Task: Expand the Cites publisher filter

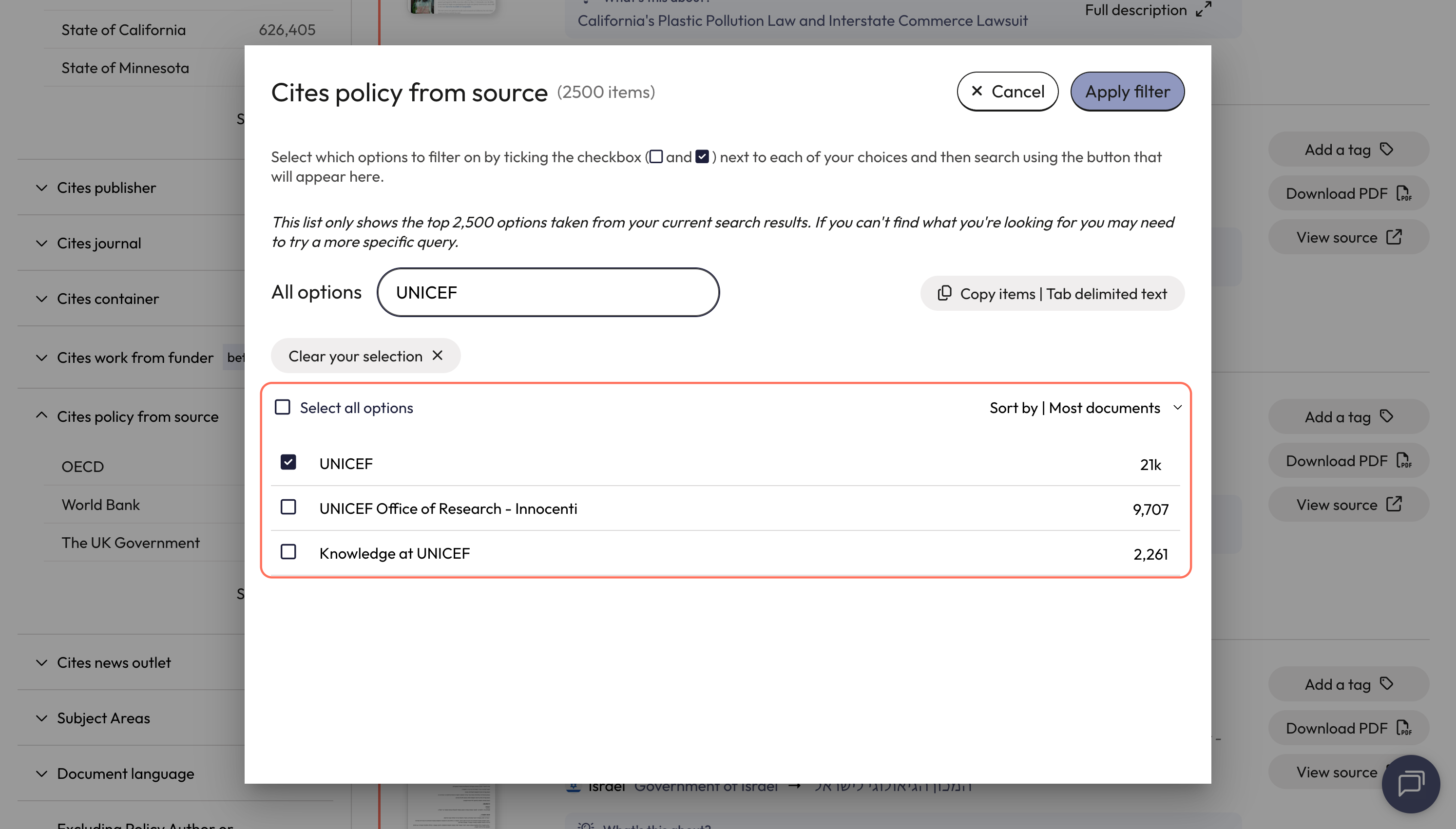Action: [x=41, y=188]
